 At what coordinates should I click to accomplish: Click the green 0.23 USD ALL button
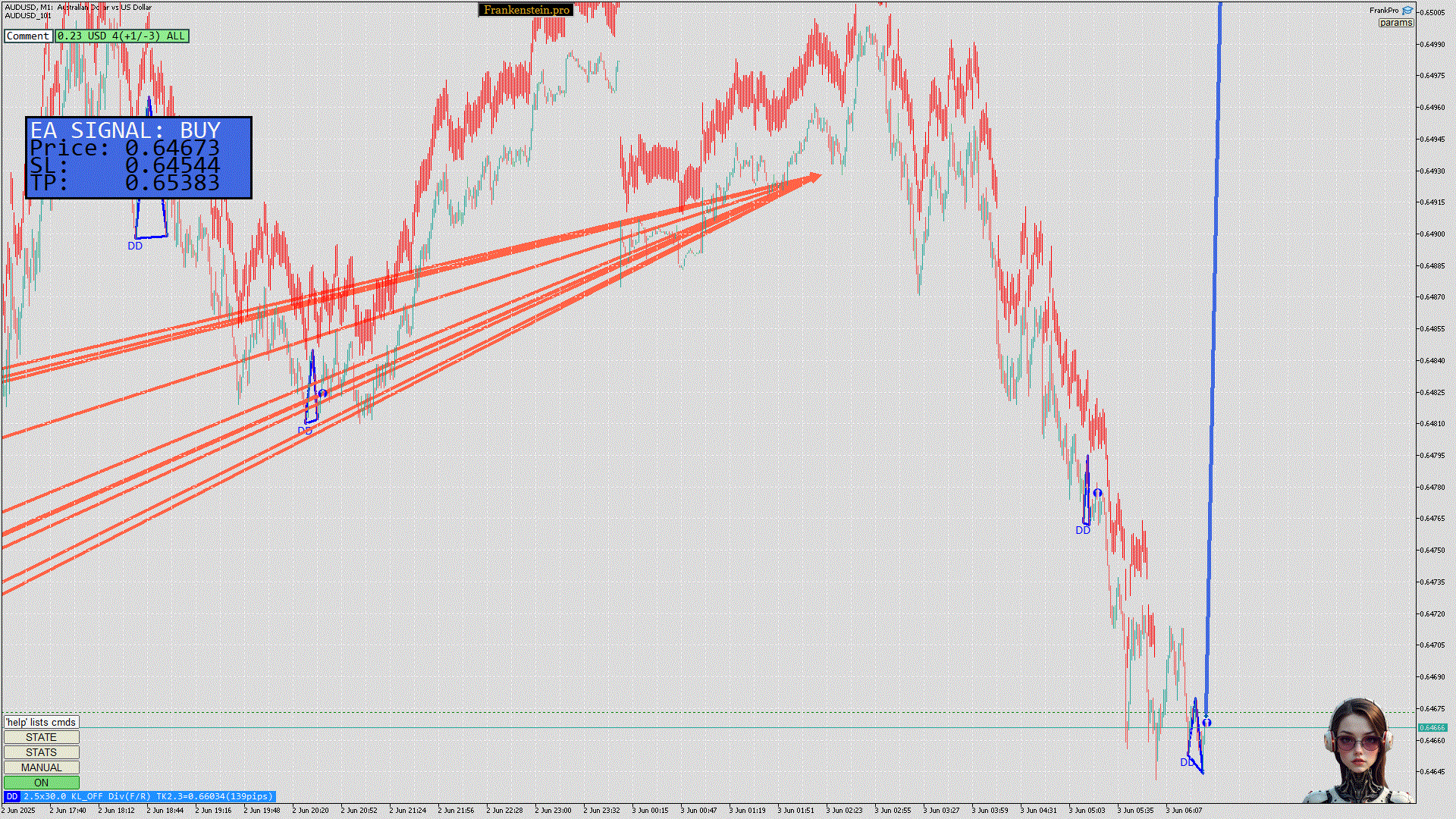coord(121,36)
